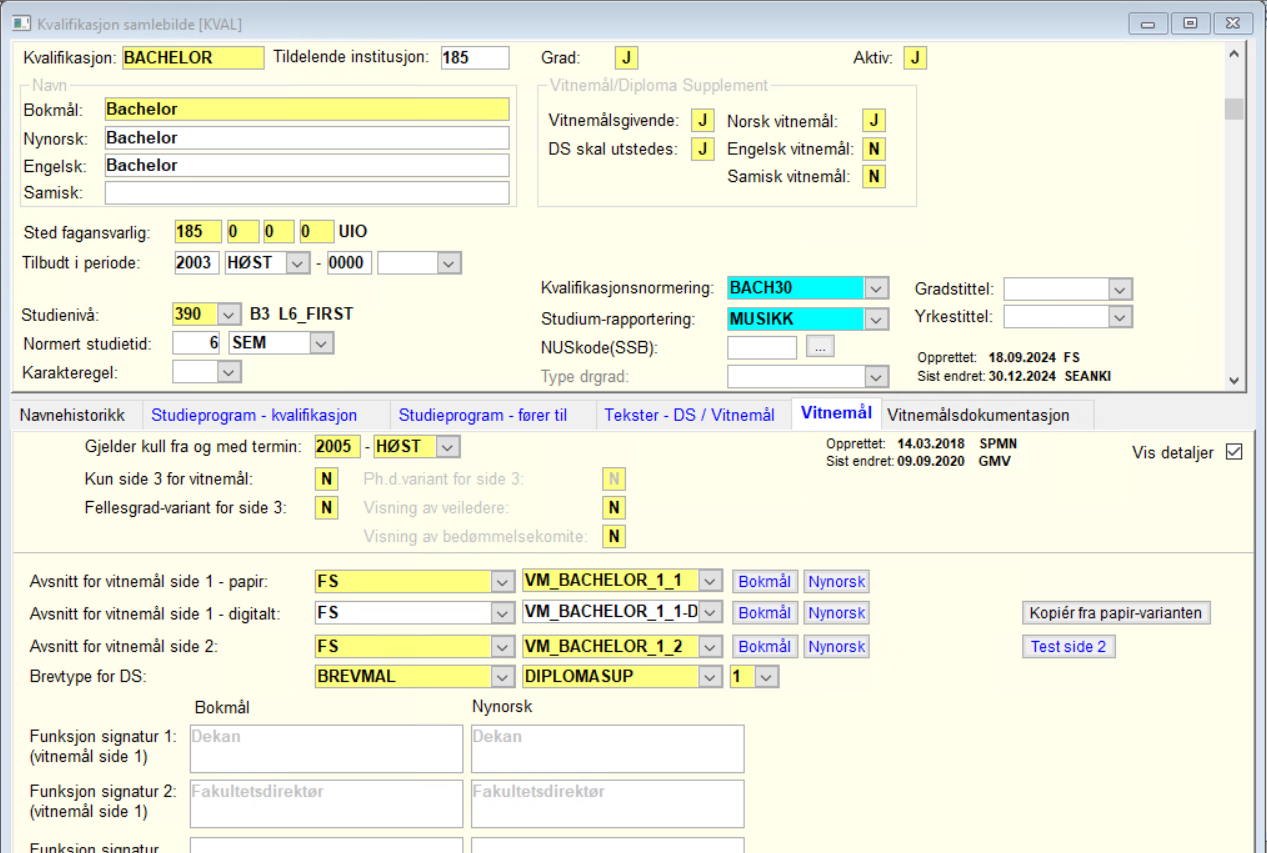
Task: Click Kopiér fra papir-varianten button
Action: [1116, 613]
